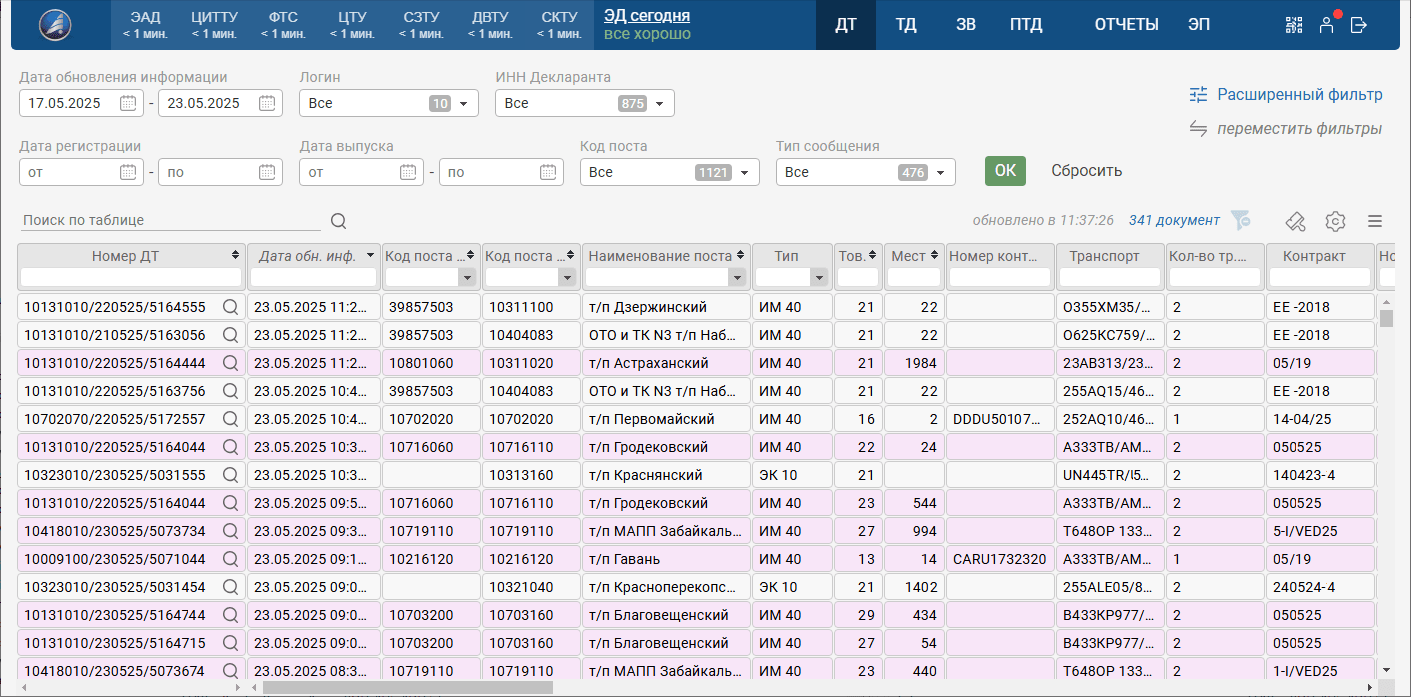The image size is (1411, 697).
Task: View details of declaration 10131010/220525/5164555
Action: pyautogui.click(x=231, y=307)
